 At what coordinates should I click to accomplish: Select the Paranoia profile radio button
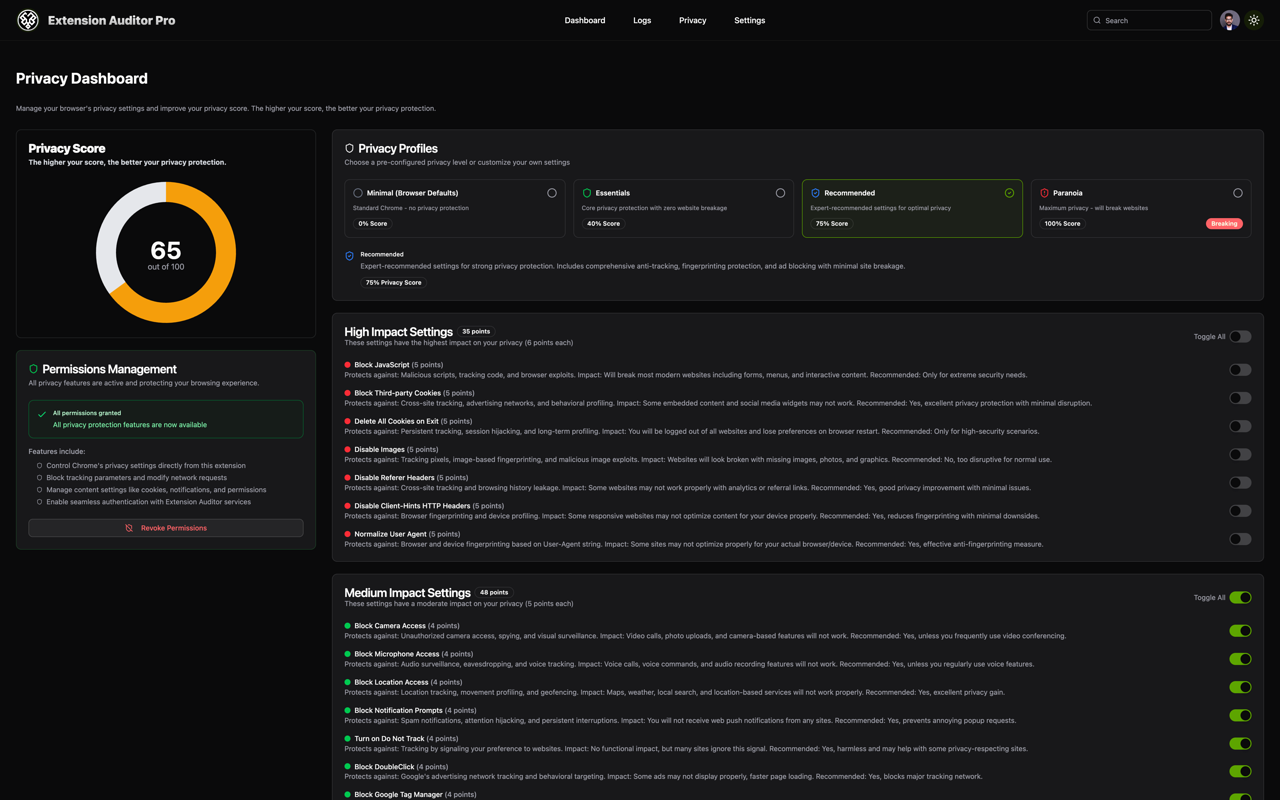click(x=1238, y=193)
